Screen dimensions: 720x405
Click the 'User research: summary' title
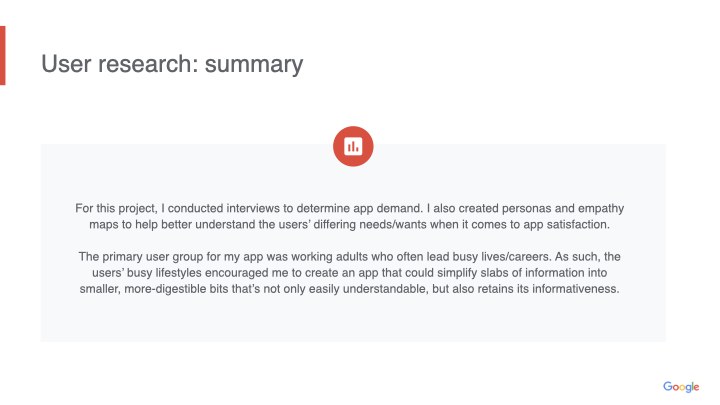171,65
